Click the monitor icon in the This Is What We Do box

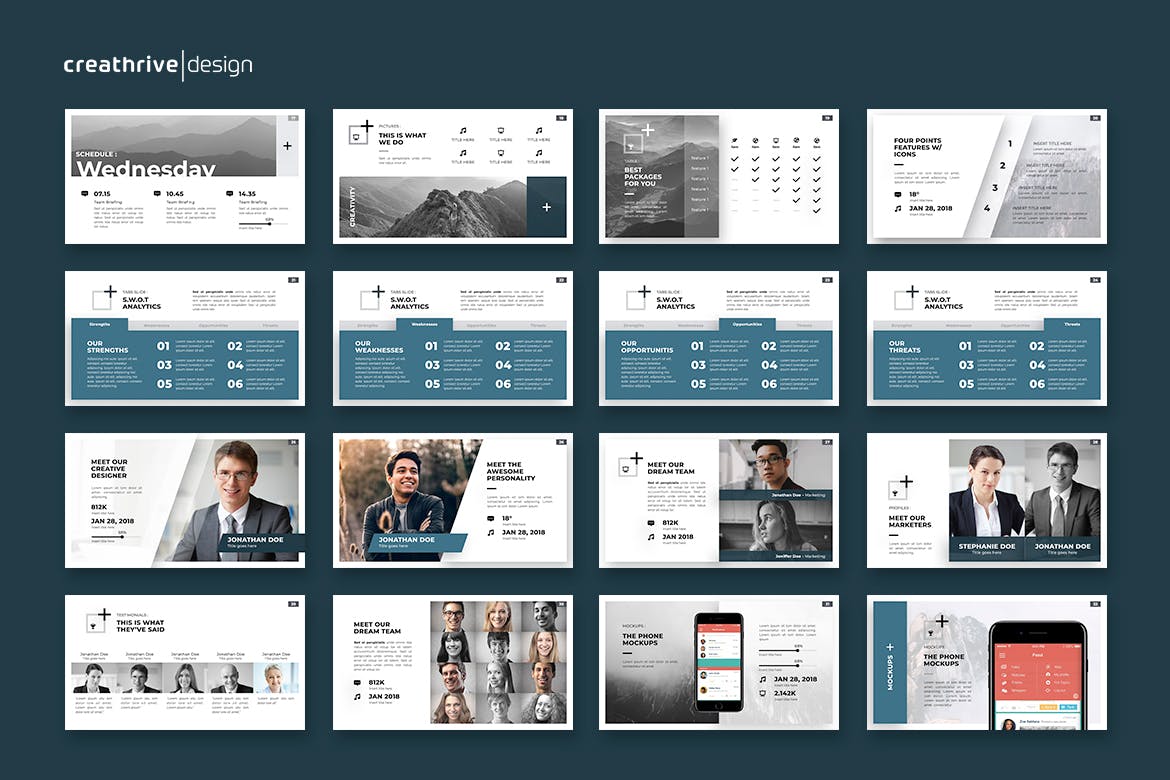355,135
